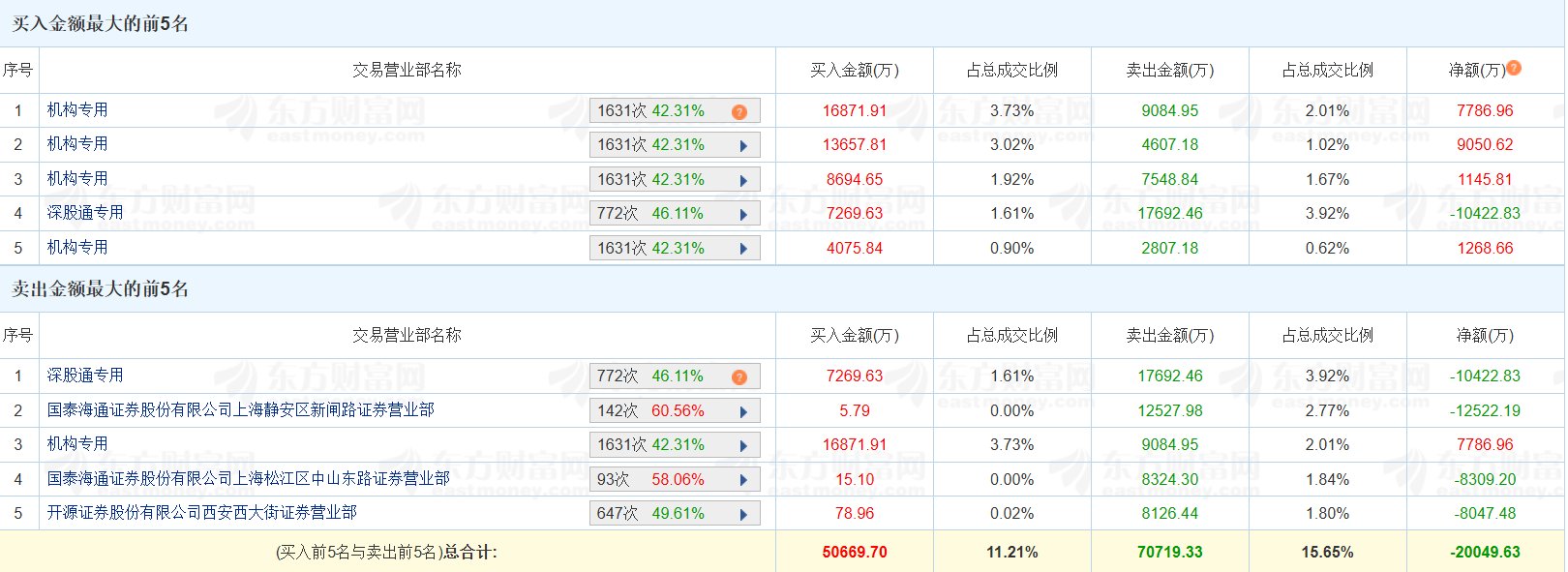
Task: Click the orange question mark in buy-table row 1
Action: 739,112
